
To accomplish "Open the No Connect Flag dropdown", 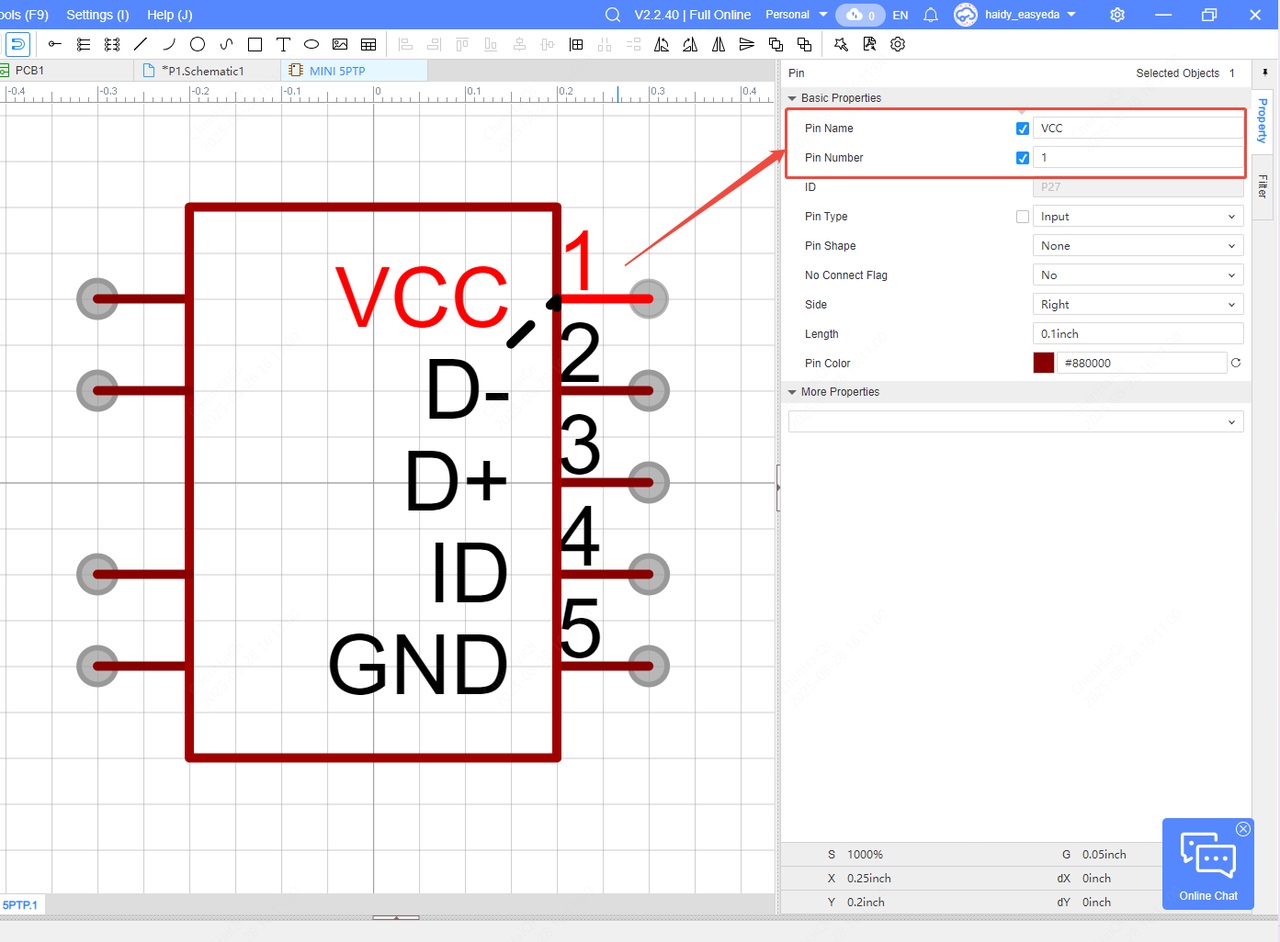I will [1137, 275].
